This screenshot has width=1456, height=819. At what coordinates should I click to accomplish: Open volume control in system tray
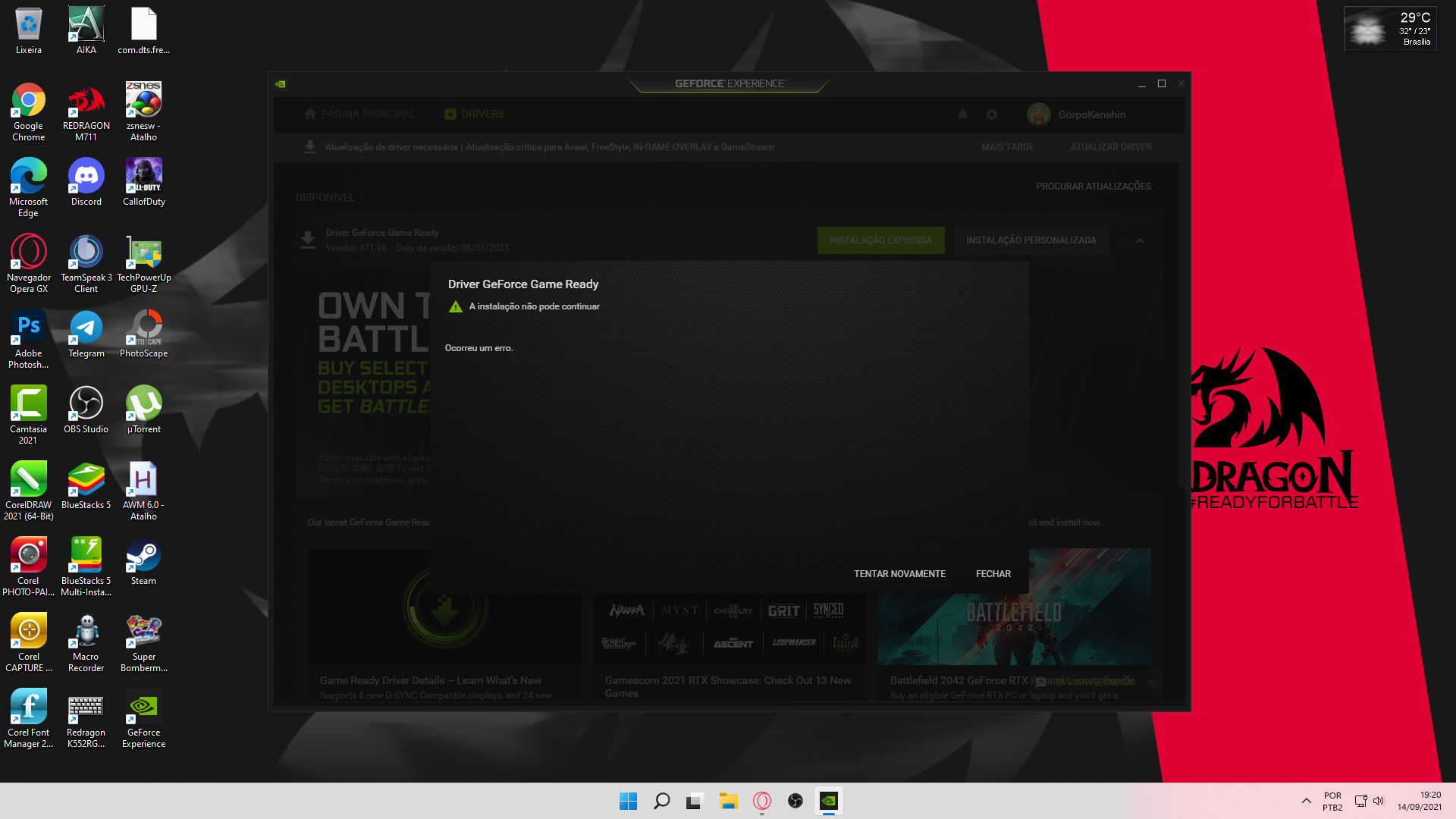(x=1379, y=801)
